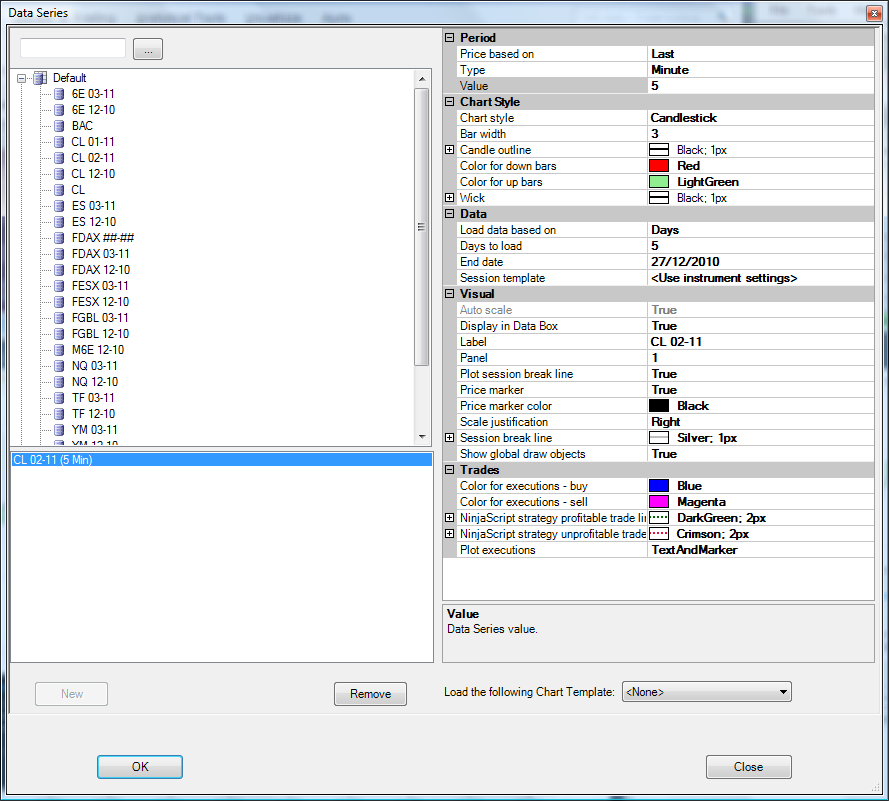
Task: Expand the Candle outline property
Action: point(450,150)
